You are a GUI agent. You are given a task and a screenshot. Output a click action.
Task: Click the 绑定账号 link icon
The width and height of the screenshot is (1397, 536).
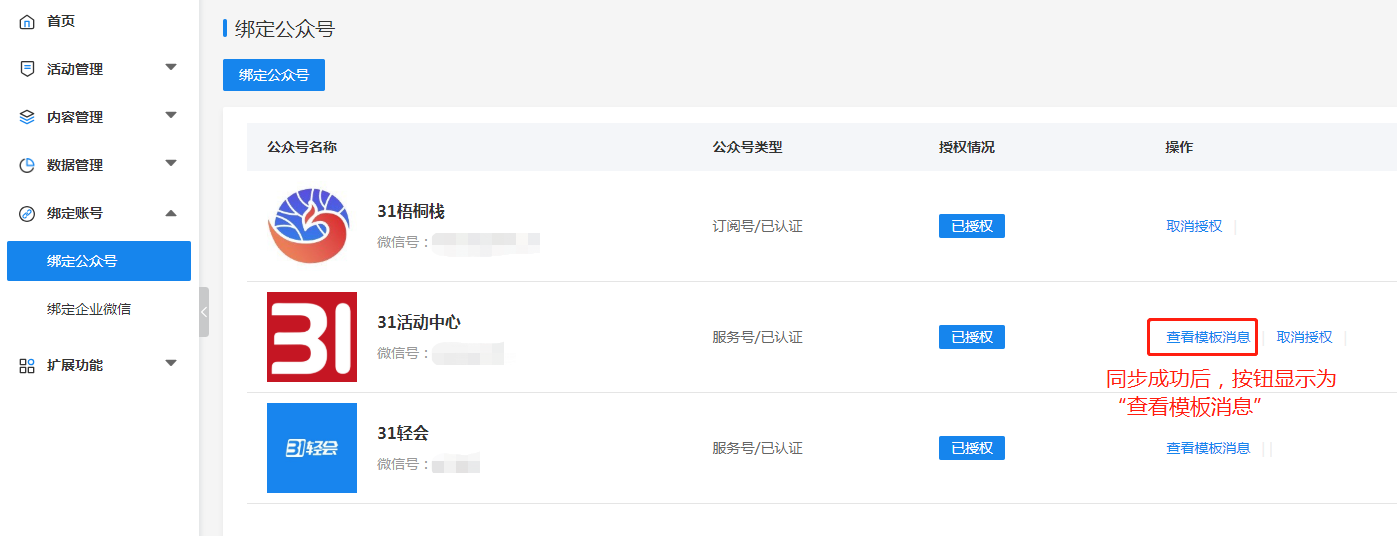coord(27,213)
